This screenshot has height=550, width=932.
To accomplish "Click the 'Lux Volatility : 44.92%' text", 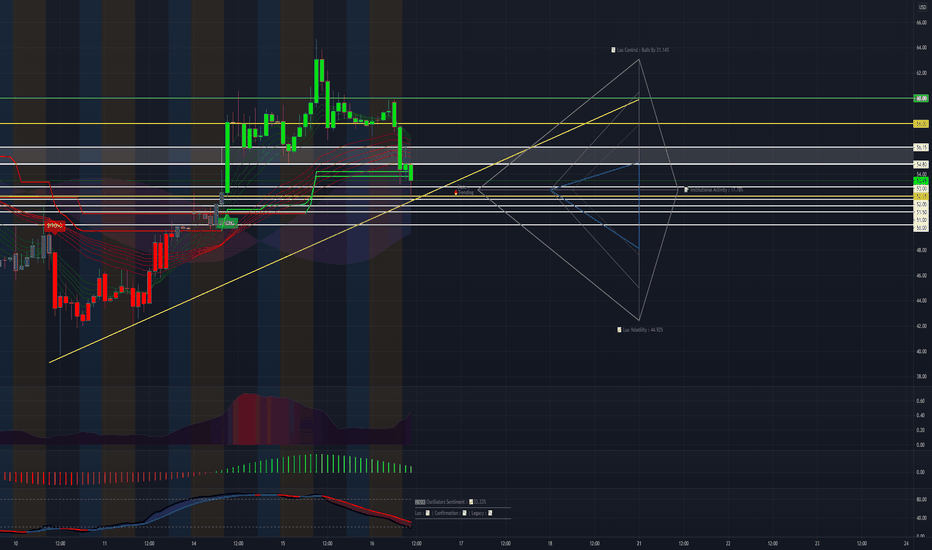I will point(643,329).
